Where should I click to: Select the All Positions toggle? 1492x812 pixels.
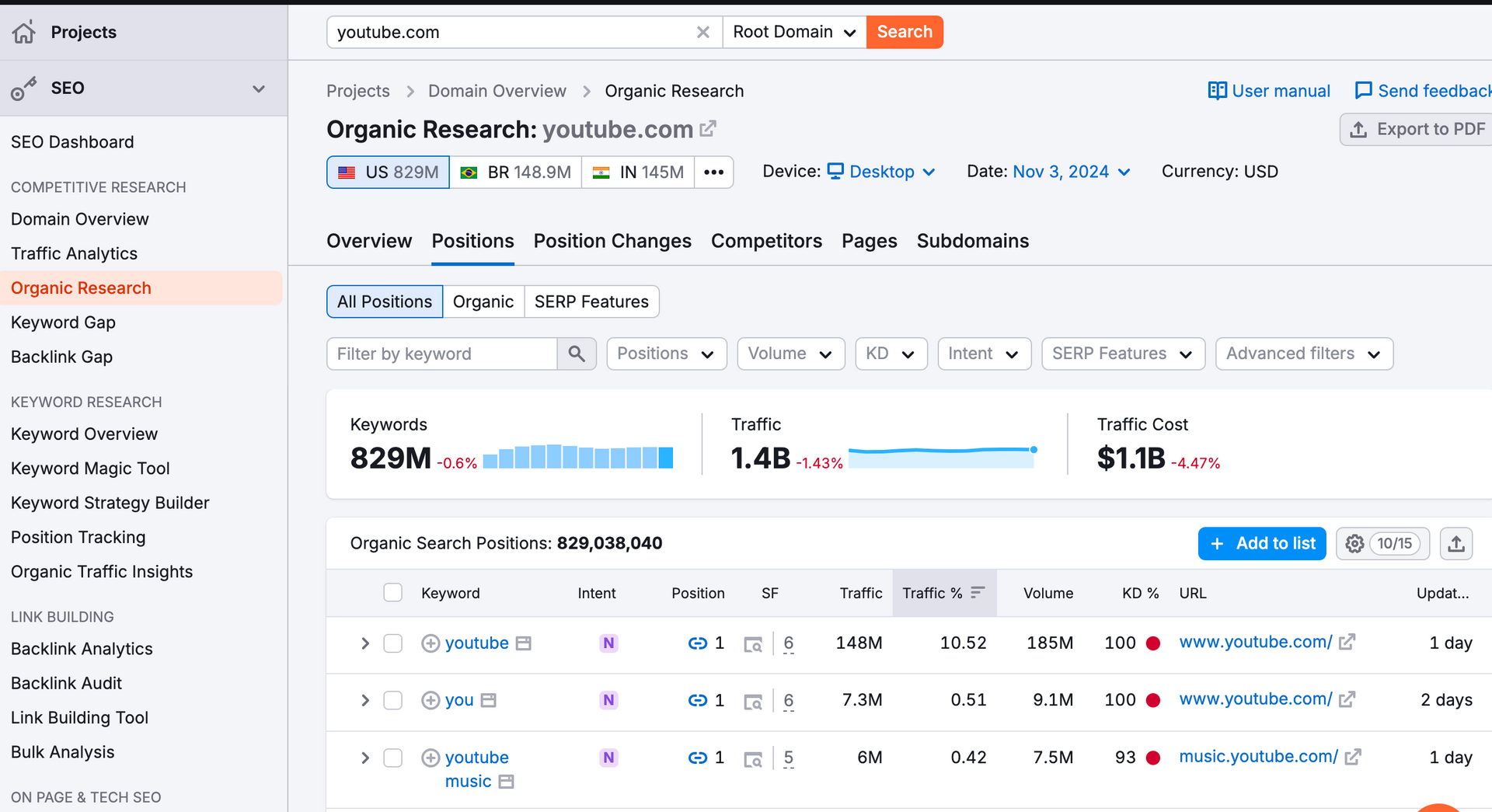click(385, 301)
